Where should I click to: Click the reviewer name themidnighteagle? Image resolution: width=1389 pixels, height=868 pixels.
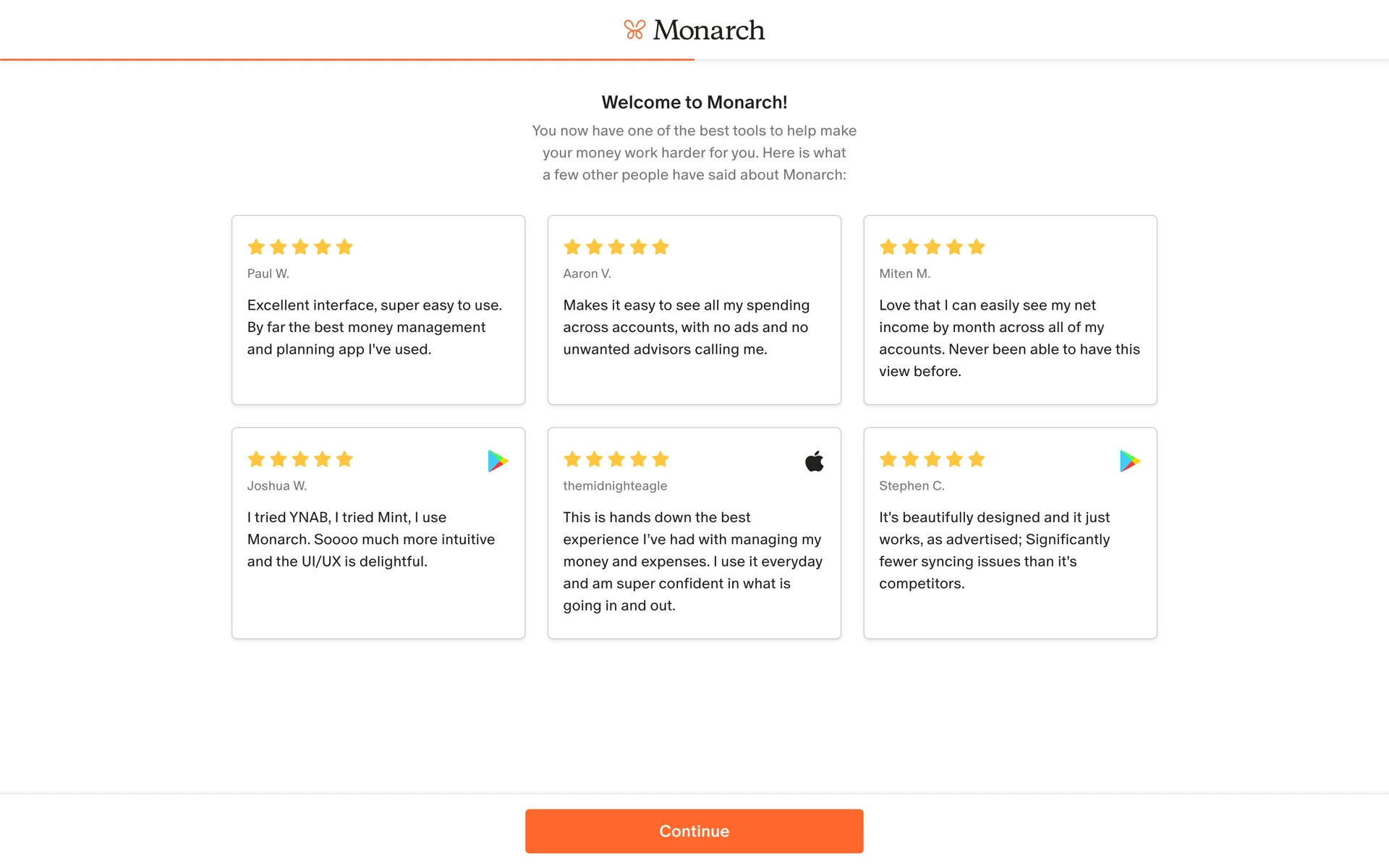[x=615, y=486]
